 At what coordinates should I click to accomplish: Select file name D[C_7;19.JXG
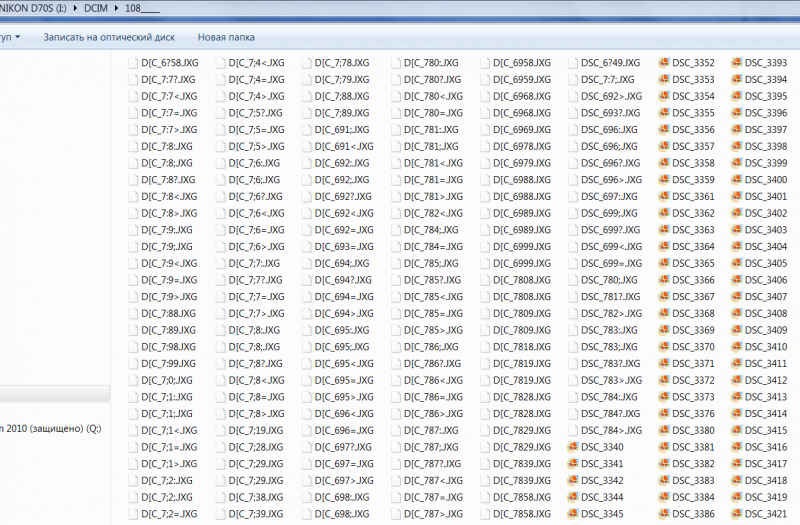[x=256, y=431]
